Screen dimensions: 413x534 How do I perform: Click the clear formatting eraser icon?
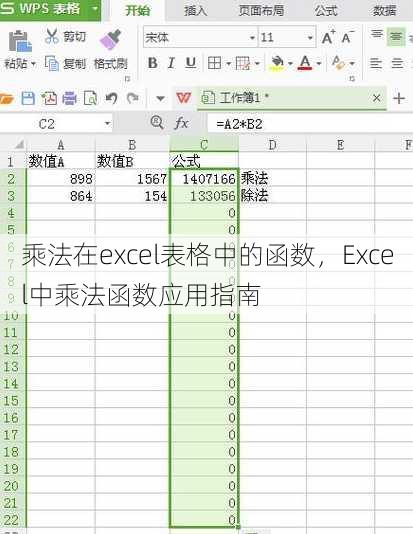point(338,63)
